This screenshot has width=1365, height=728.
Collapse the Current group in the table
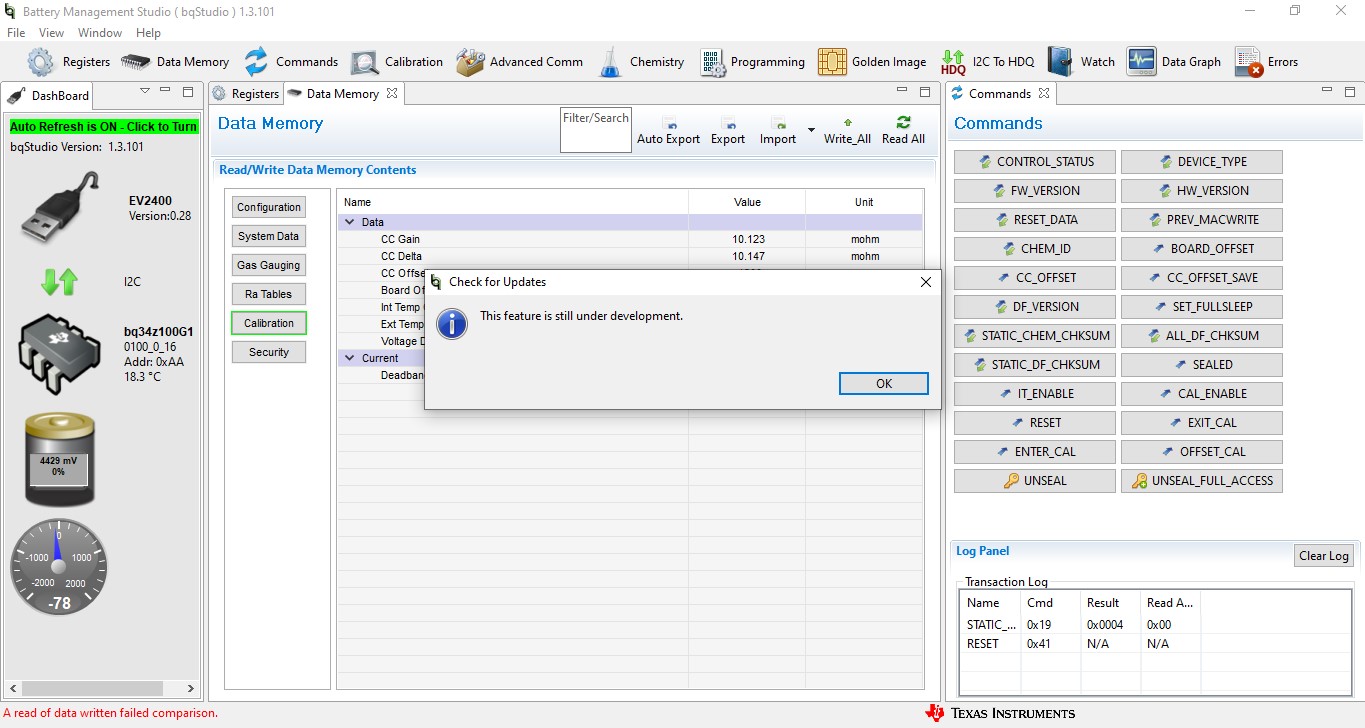pyautogui.click(x=350, y=358)
